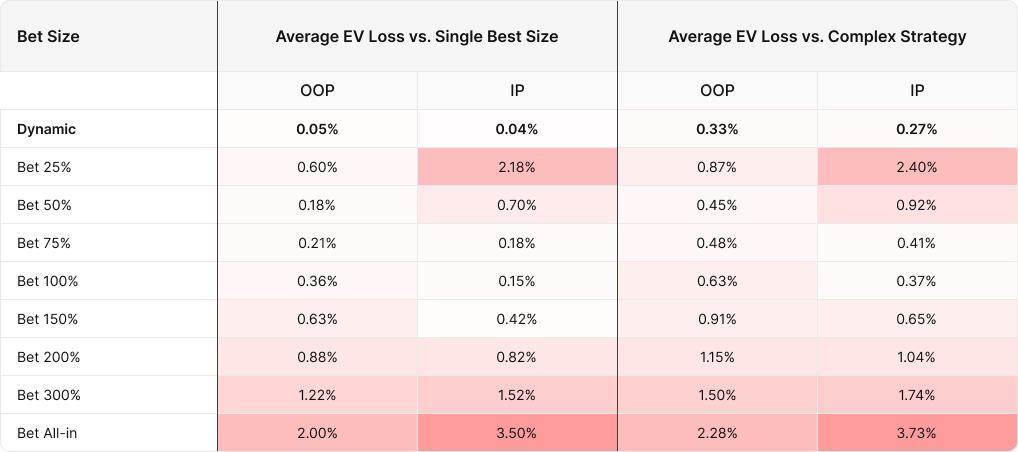
Task: Click the 1.15% cell in Bet 200% row
Action: (717, 357)
